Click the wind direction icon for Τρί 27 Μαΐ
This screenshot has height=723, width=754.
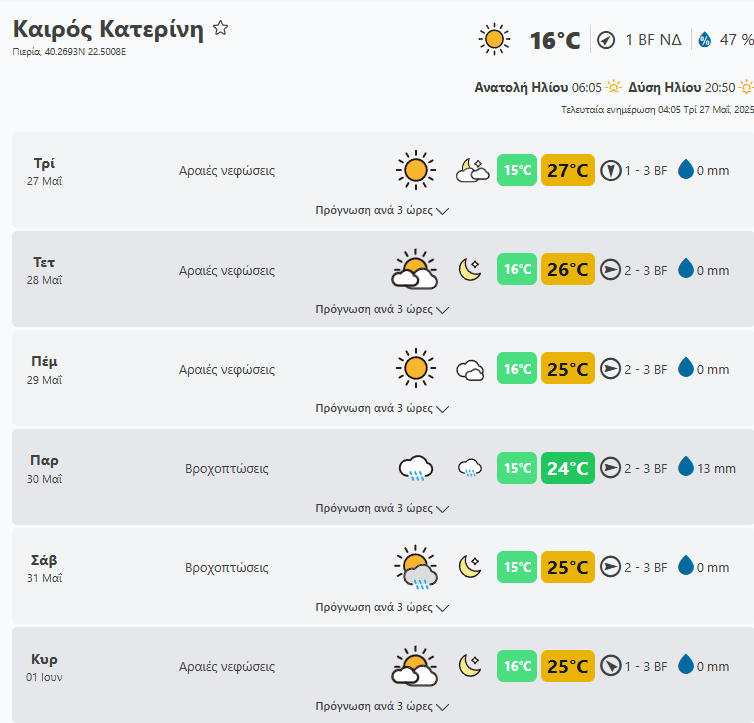tap(611, 170)
